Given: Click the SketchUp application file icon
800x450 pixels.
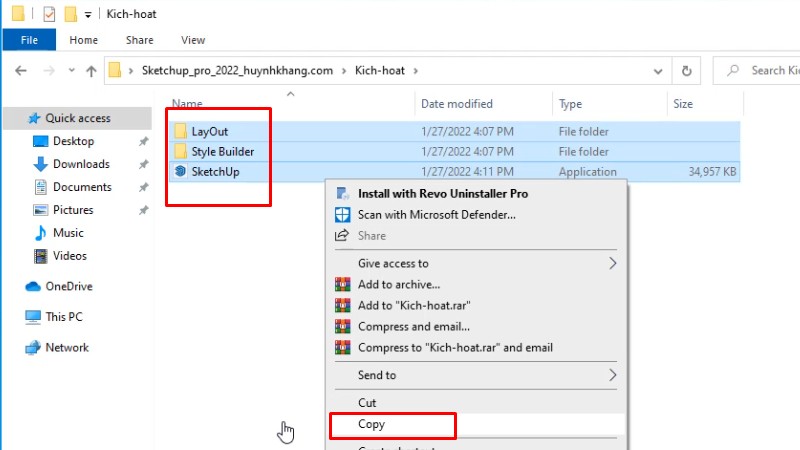Looking at the screenshot, I should 180,172.
